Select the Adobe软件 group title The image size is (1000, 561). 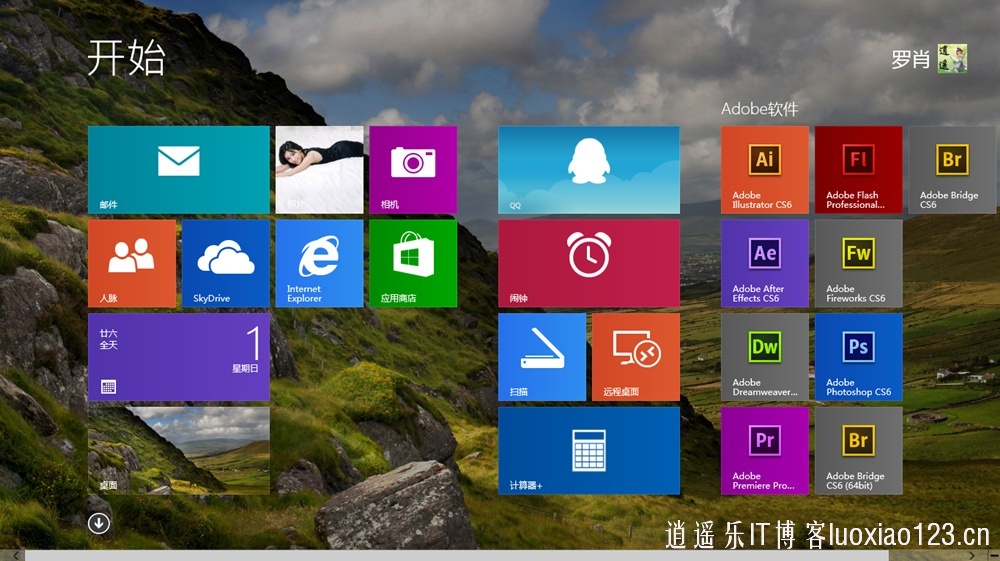click(760, 109)
